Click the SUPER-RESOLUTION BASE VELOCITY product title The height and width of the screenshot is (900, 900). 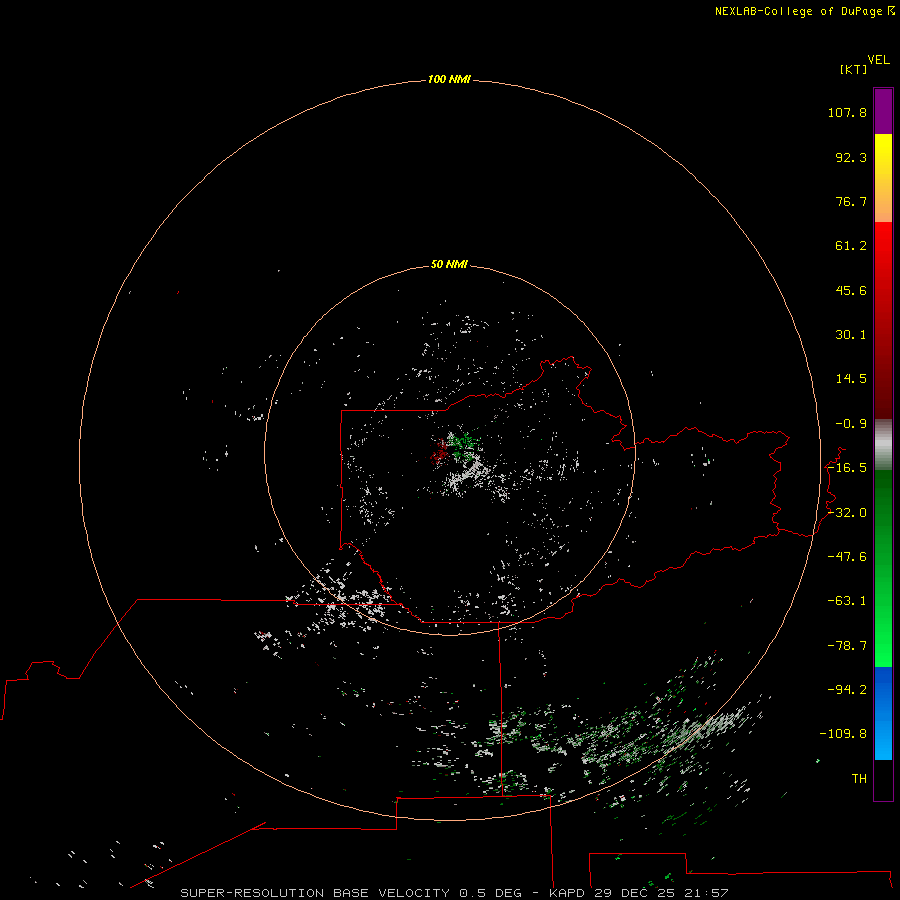pyautogui.click(x=315, y=893)
